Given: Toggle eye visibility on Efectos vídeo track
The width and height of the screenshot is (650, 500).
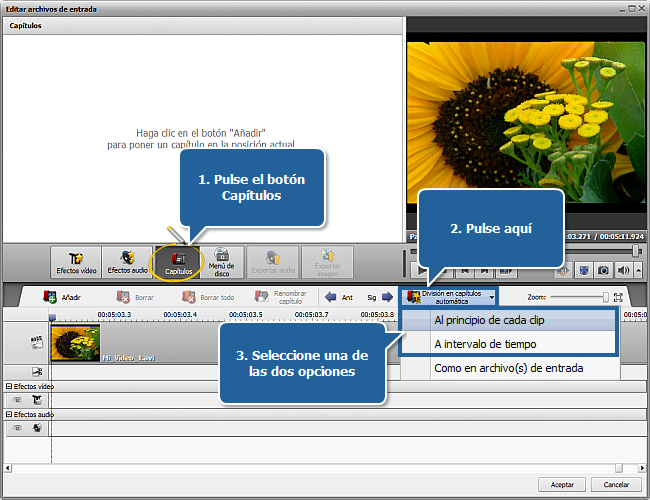Looking at the screenshot, I should (x=15, y=399).
